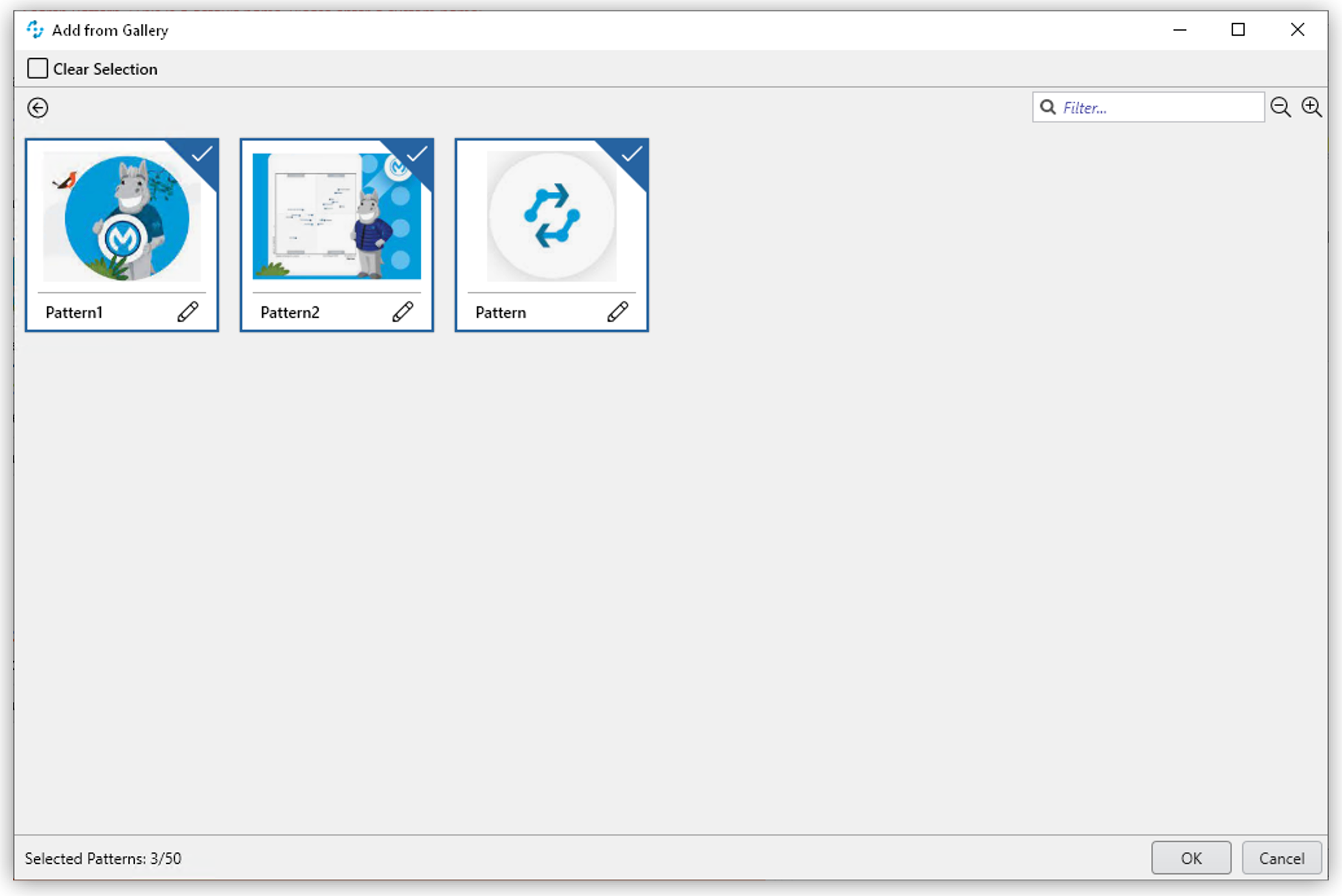Click pencil icon beside Pattern label
1342x896 pixels.
[x=617, y=312]
